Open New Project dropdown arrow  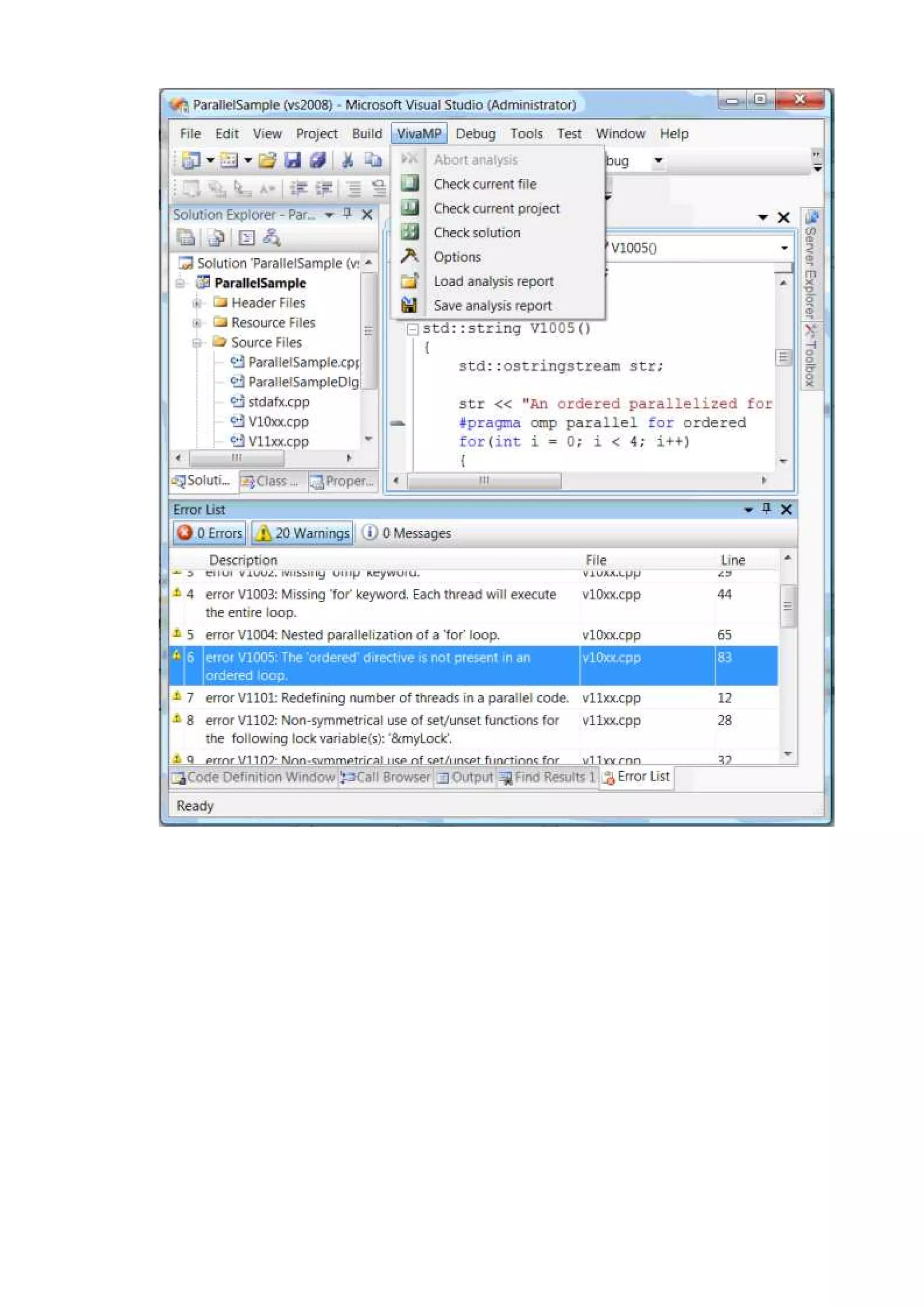(210, 161)
